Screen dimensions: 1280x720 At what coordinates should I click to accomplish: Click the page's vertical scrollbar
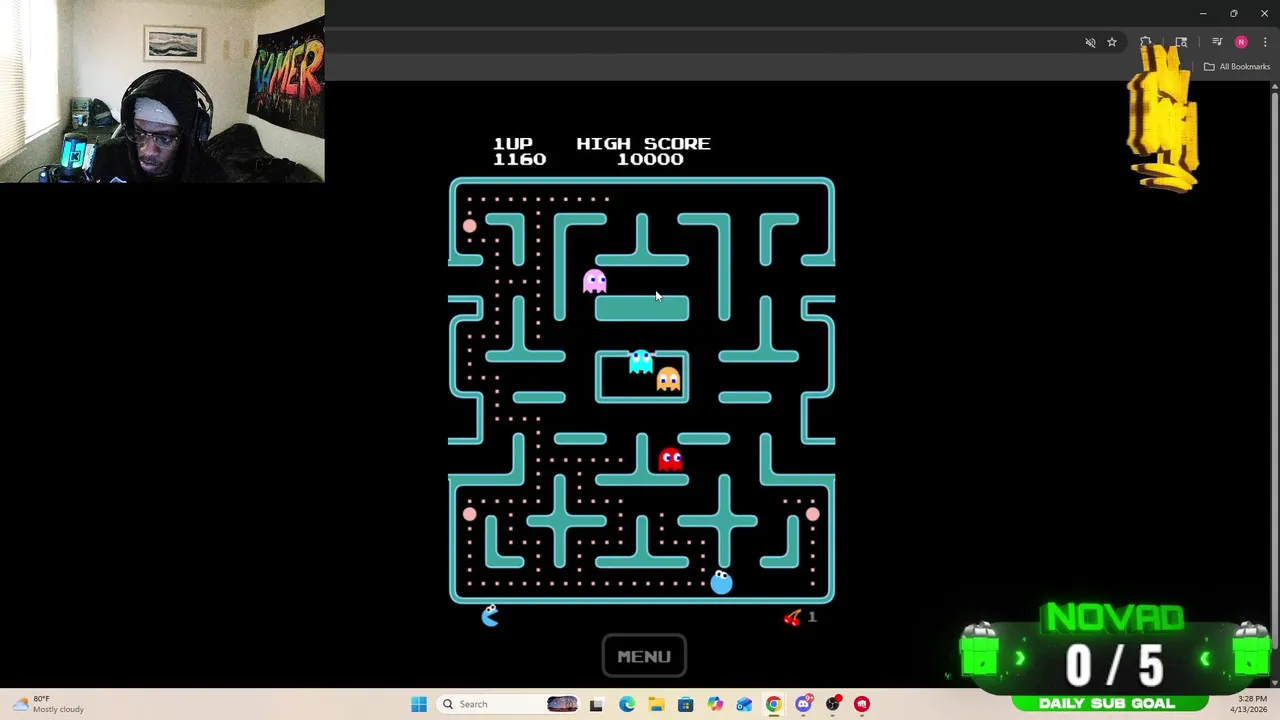click(1274, 385)
